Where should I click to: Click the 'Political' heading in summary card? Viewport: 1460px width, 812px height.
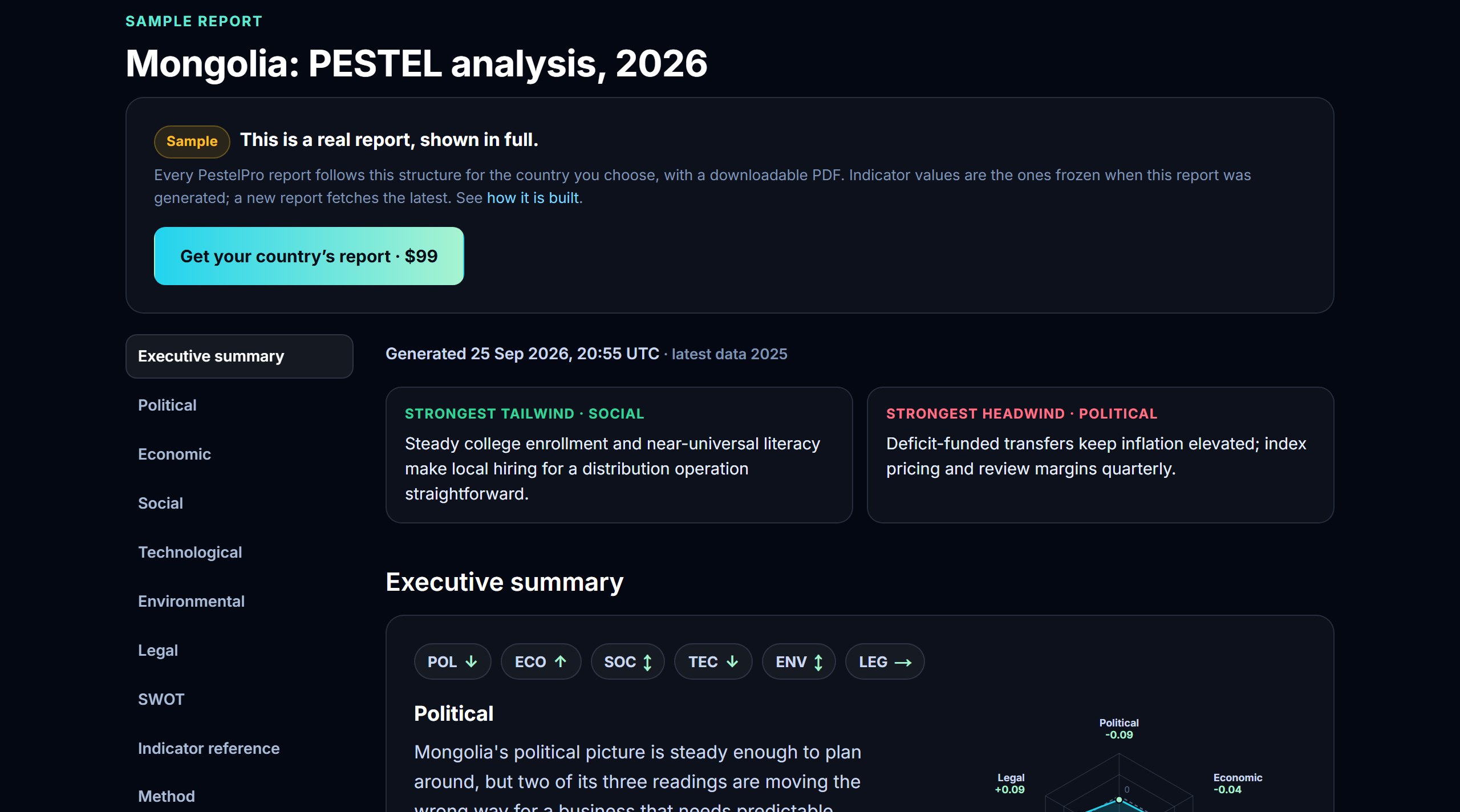click(454, 714)
